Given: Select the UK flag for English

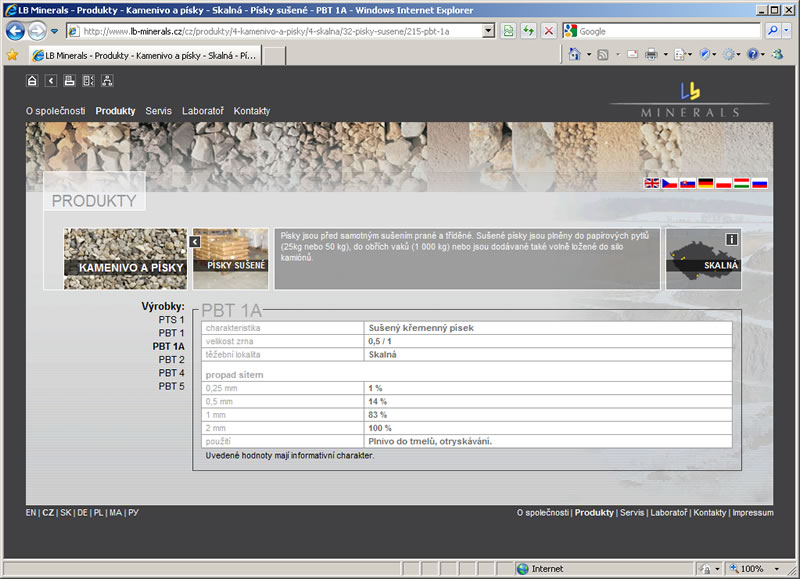Looking at the screenshot, I should click(651, 183).
